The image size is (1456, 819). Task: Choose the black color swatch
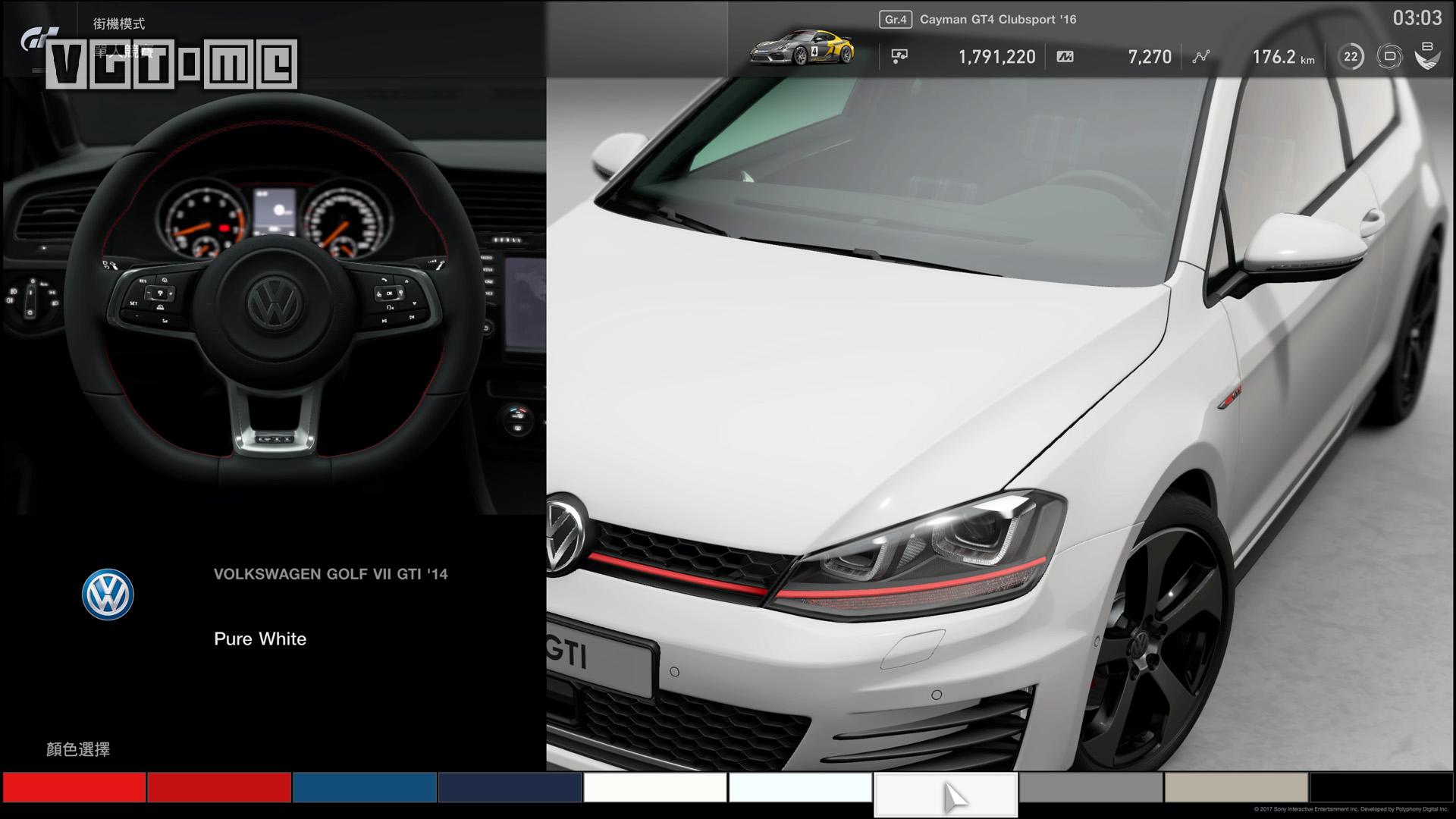coord(1382,787)
